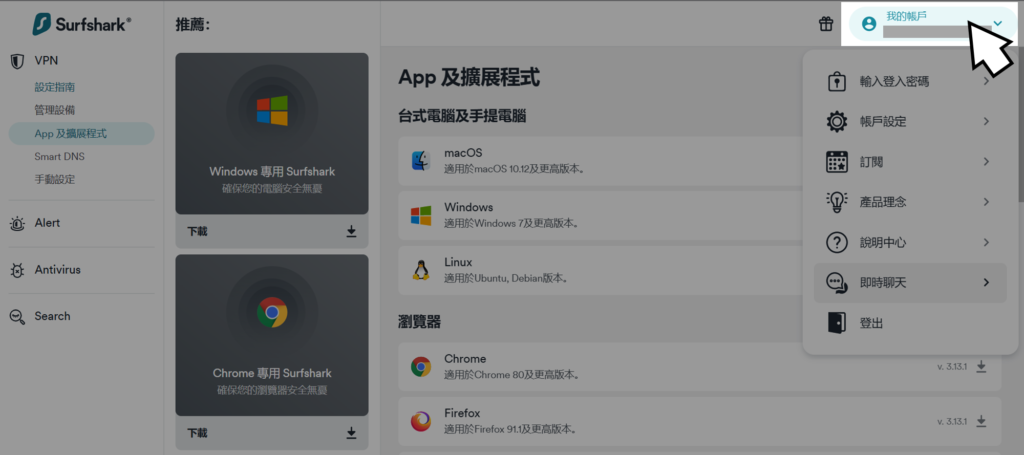Viewport: 1024px width, 455px height.
Task: Open 輸入登入密碼 menu item
Action: pos(910,82)
